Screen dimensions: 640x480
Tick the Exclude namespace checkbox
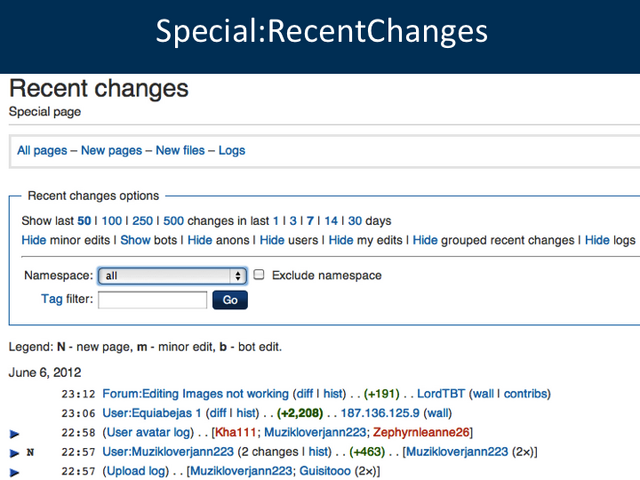click(x=259, y=274)
